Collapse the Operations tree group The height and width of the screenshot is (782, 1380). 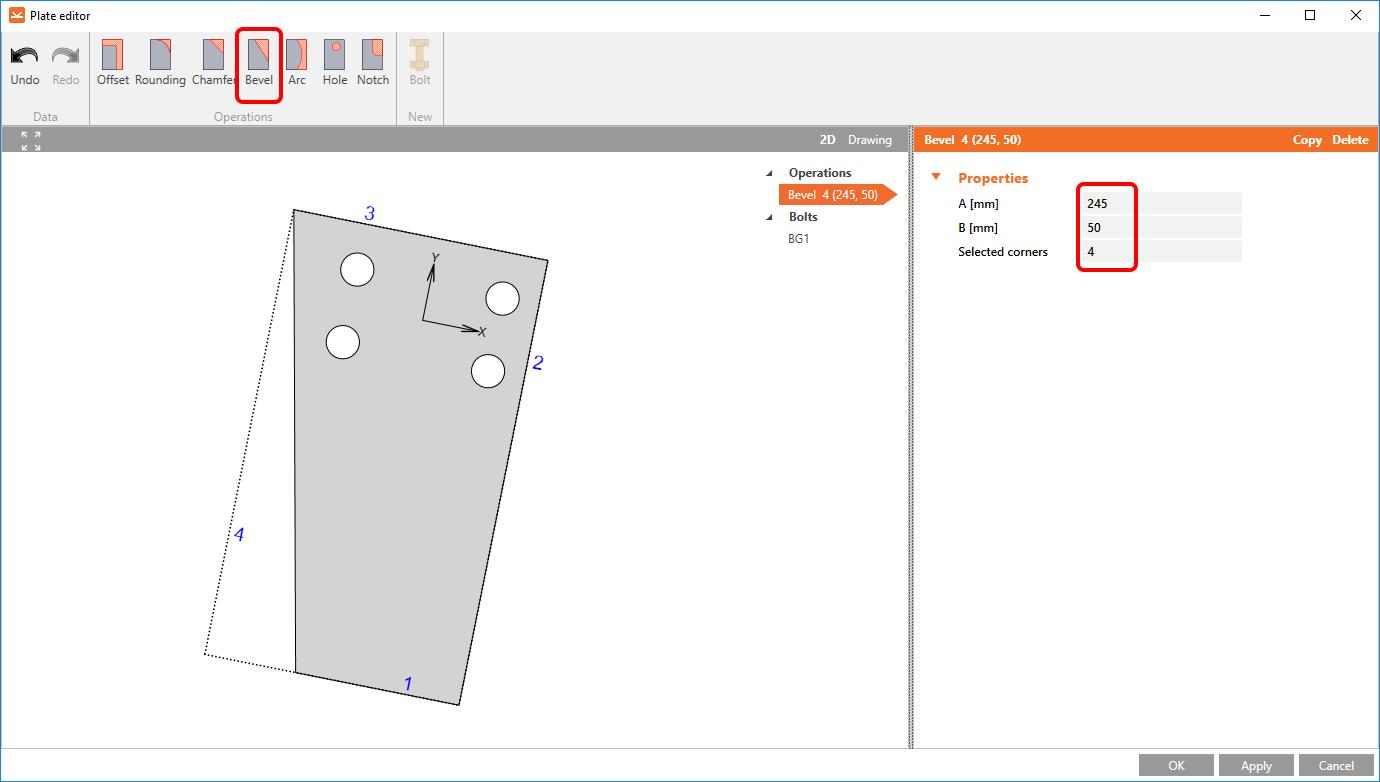click(x=769, y=174)
